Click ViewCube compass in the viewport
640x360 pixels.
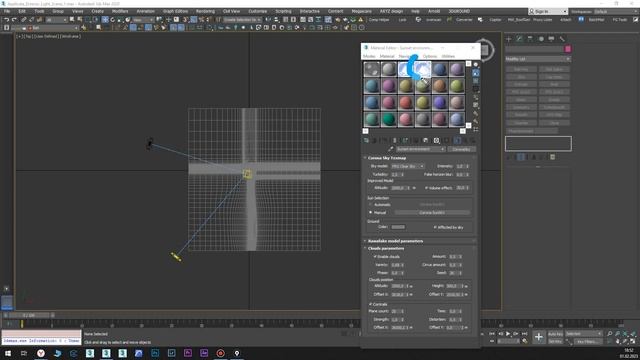484,50
